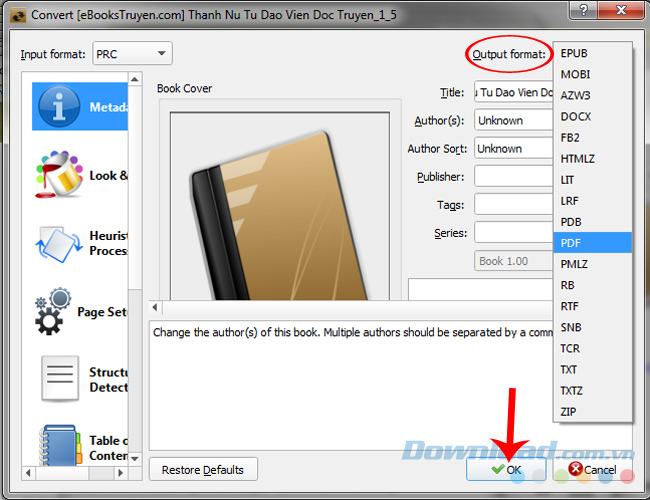The width and height of the screenshot is (650, 500).
Task: Select LRF output format
Action: point(592,201)
